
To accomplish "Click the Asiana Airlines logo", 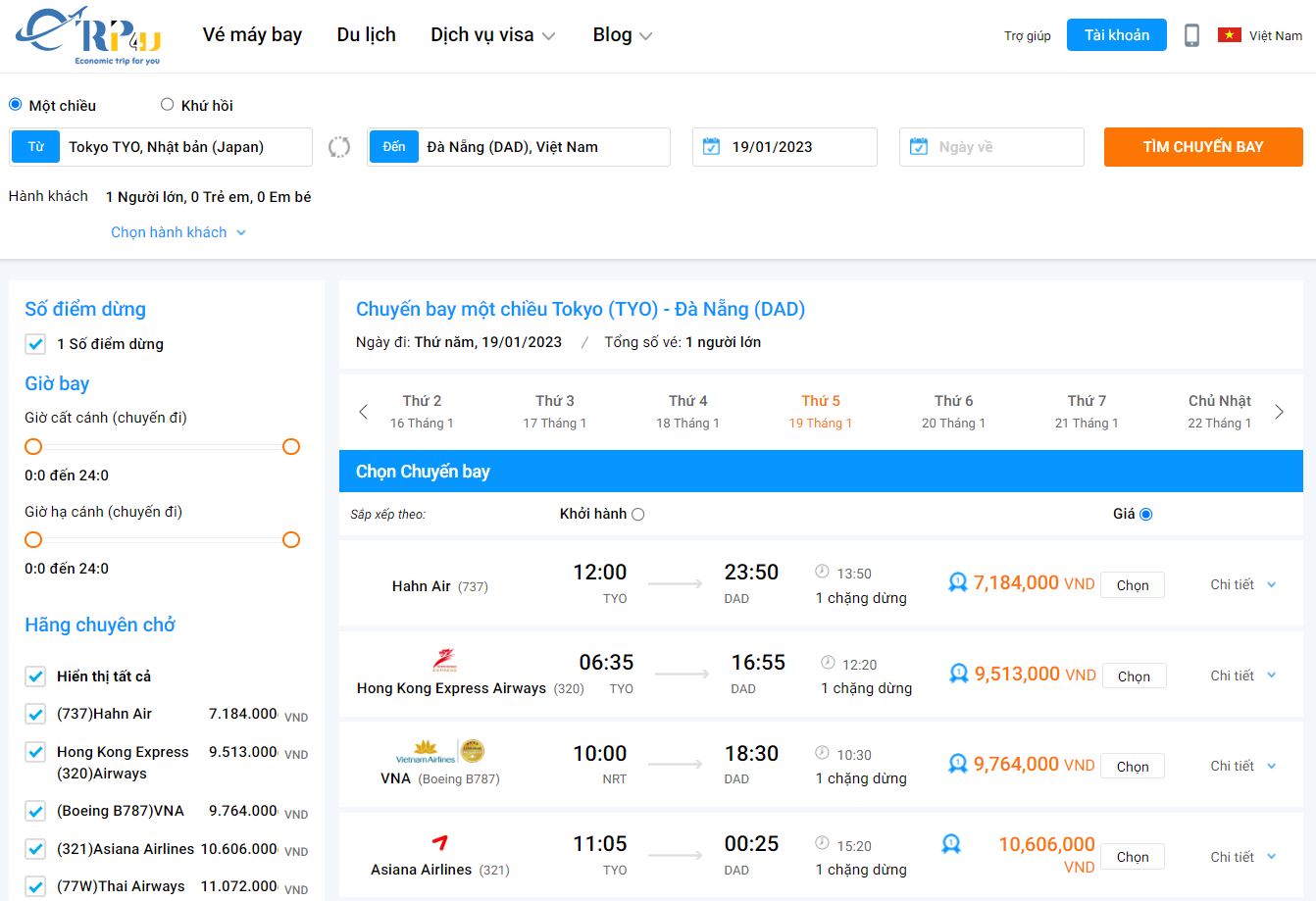I will click(x=438, y=844).
